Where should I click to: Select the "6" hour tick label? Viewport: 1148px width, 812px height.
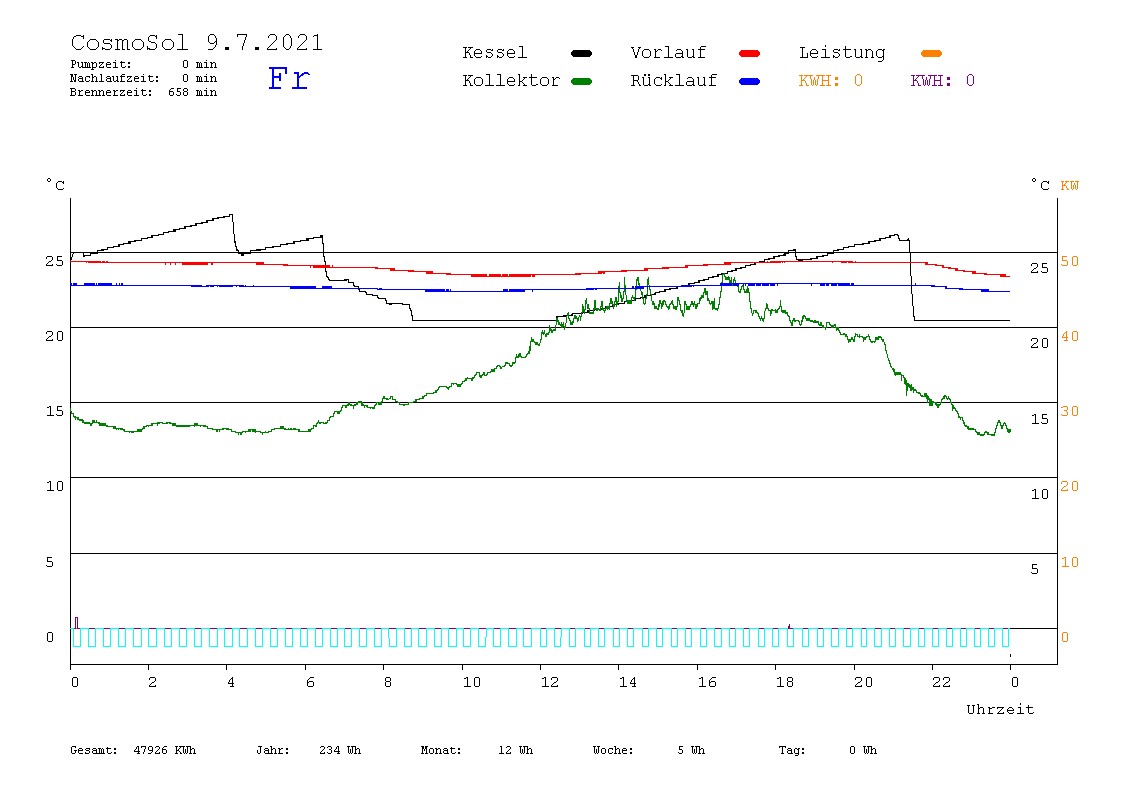click(310, 682)
